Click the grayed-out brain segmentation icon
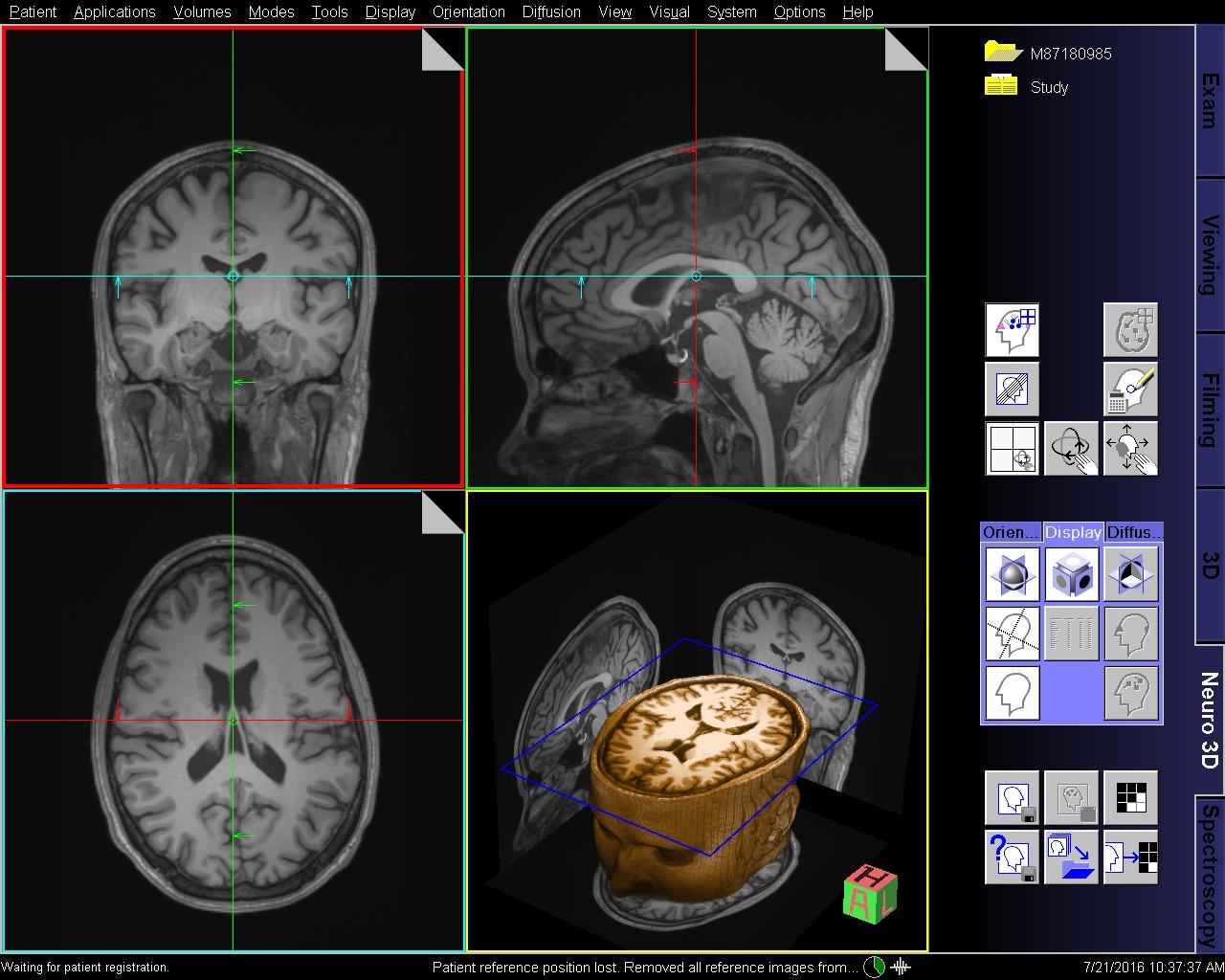The image size is (1225, 980). tap(1130, 330)
